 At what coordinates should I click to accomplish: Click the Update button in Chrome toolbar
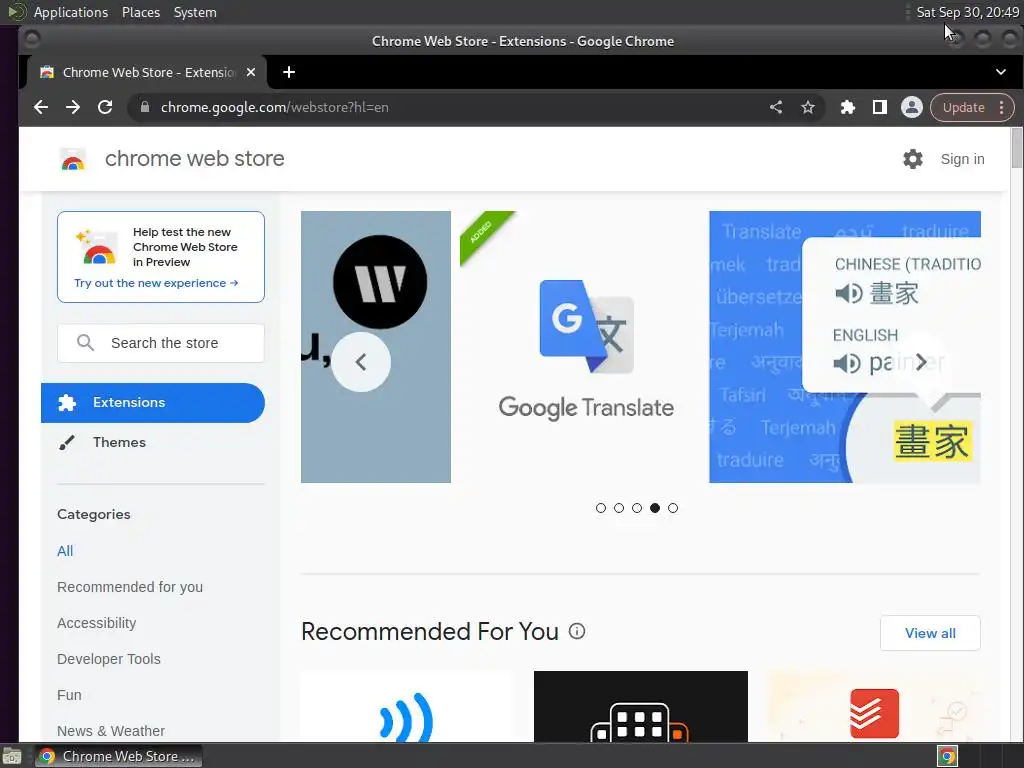963,107
